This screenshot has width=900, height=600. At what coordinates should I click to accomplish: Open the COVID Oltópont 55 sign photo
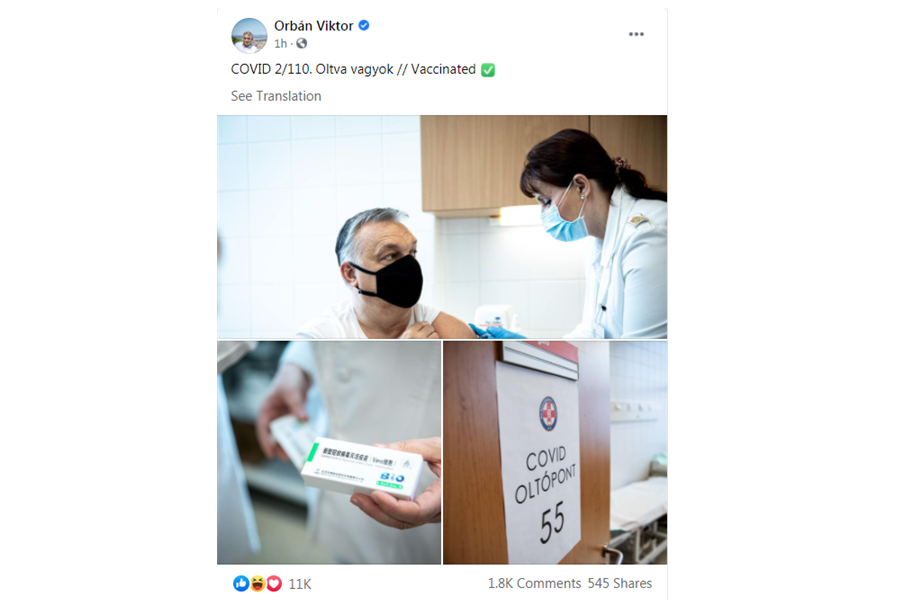tap(555, 452)
